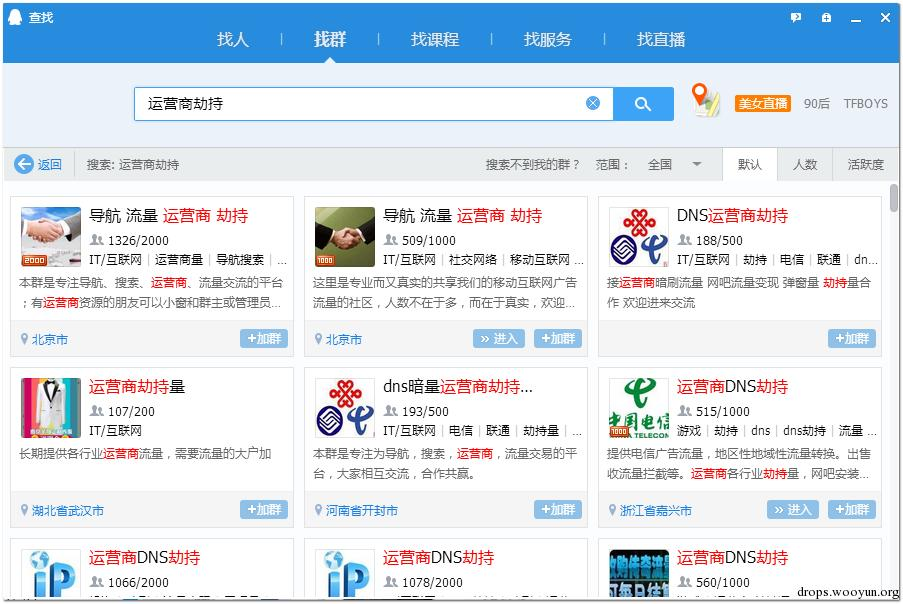Open group title 运营商劫持量
This screenshot has width=903, height=604.
pos(136,387)
